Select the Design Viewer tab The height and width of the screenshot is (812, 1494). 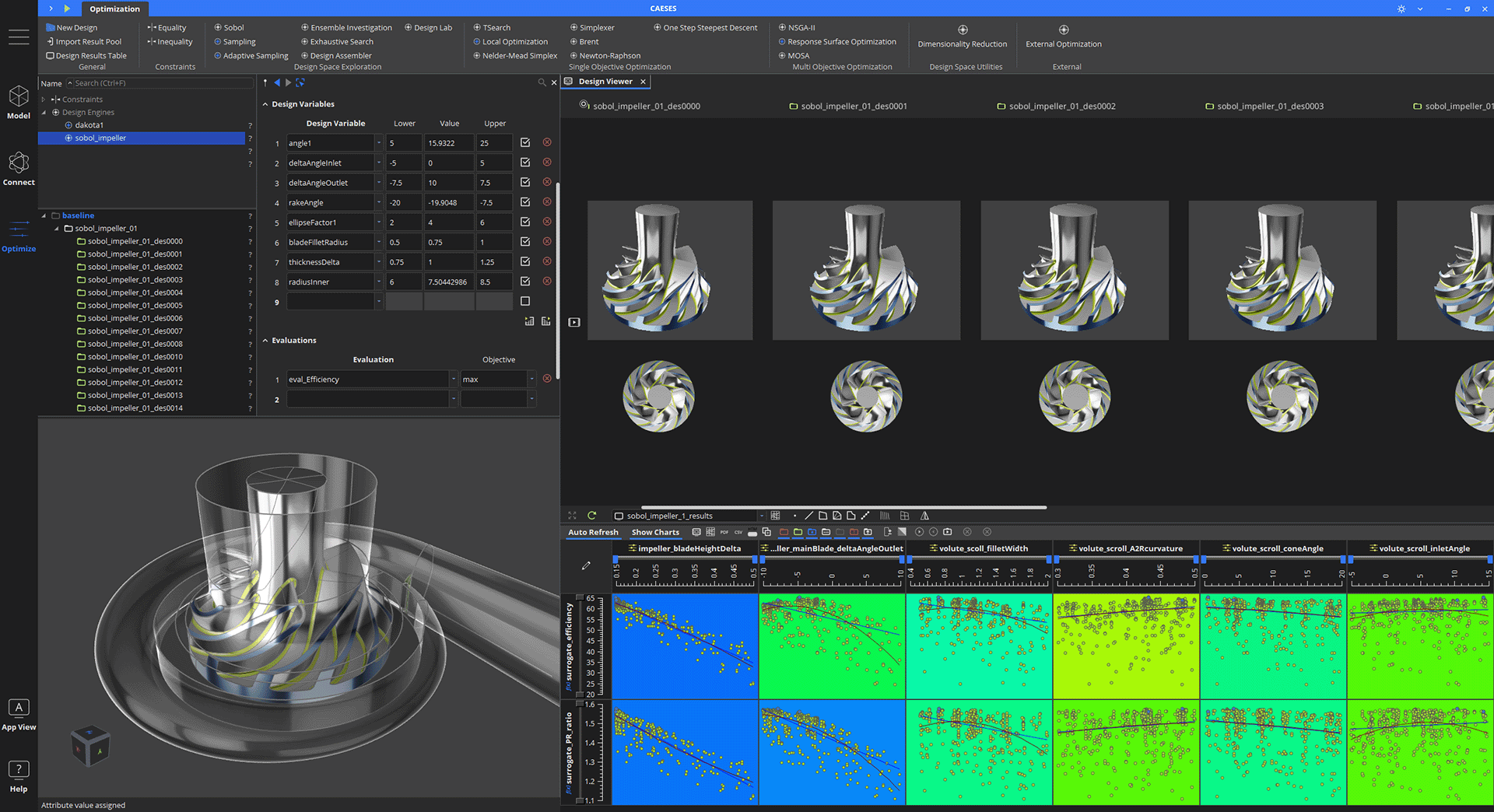coord(605,82)
